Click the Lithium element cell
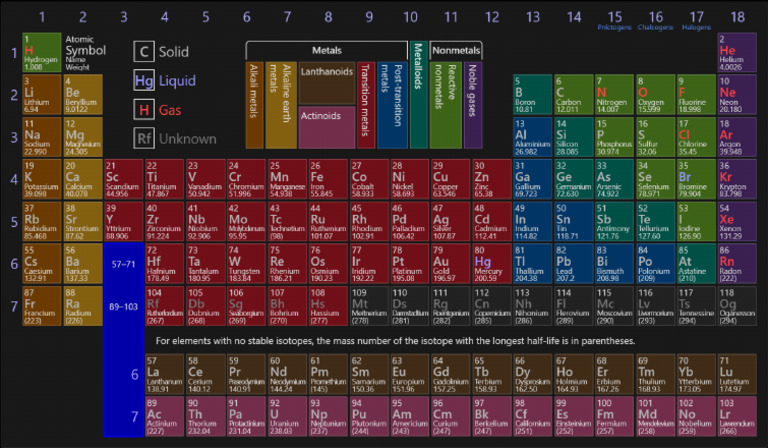768x448 pixels. click(x=42, y=94)
